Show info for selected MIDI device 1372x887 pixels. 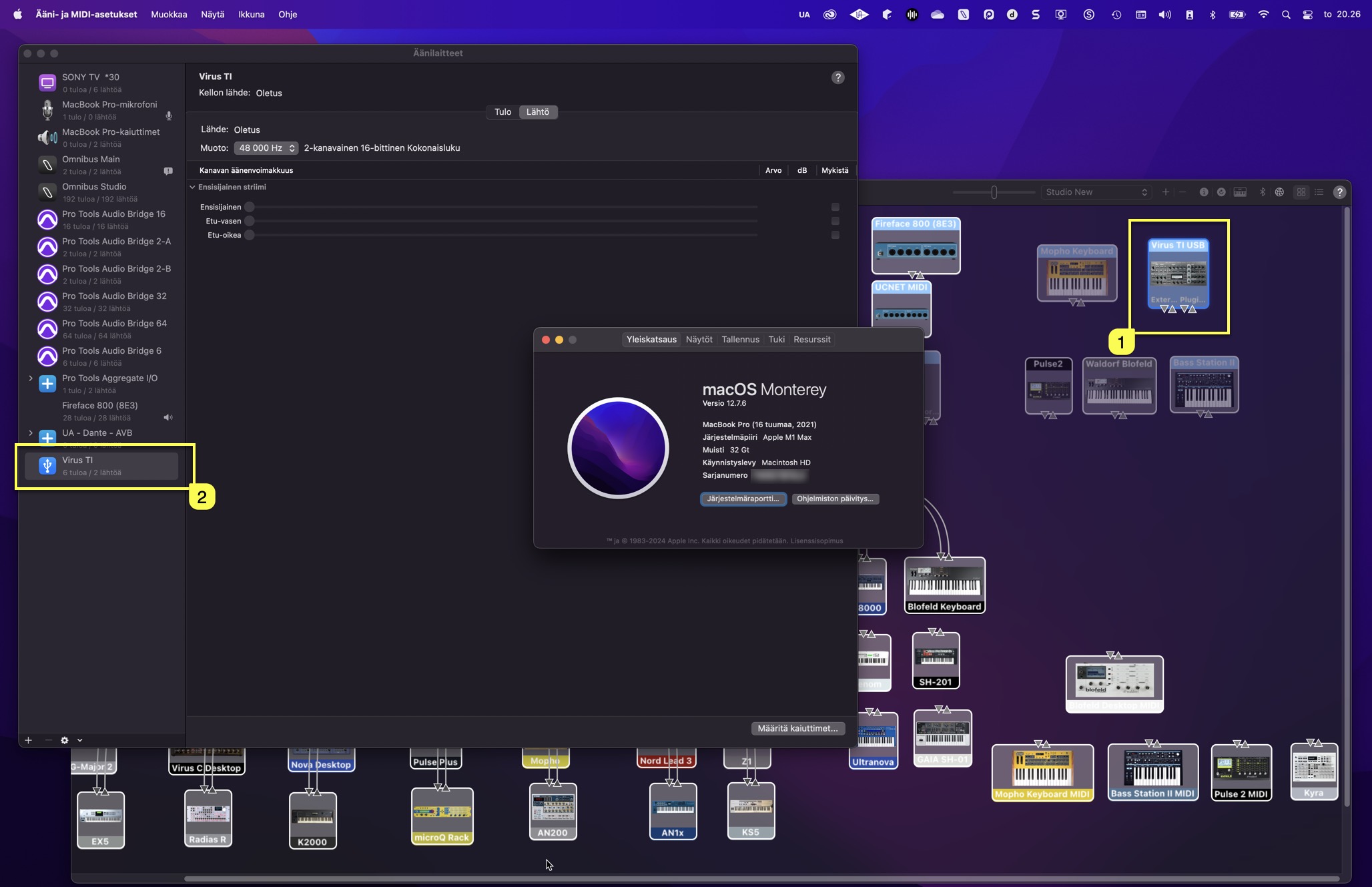1205,192
